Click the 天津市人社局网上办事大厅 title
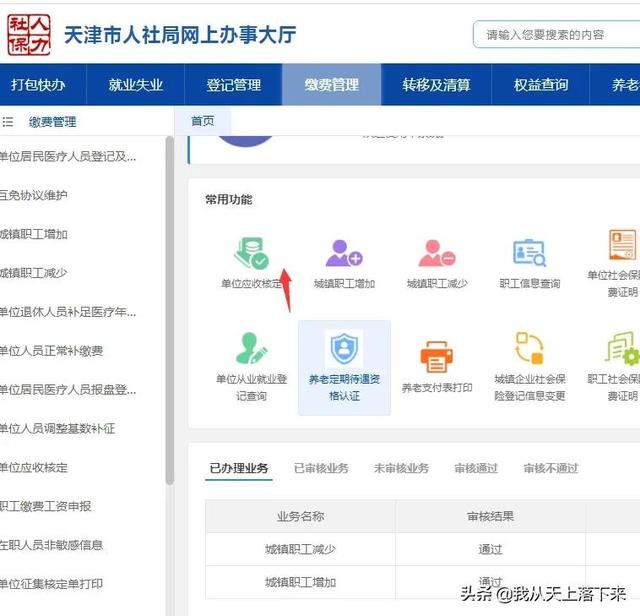The width and height of the screenshot is (640, 616). pyautogui.click(x=180, y=35)
